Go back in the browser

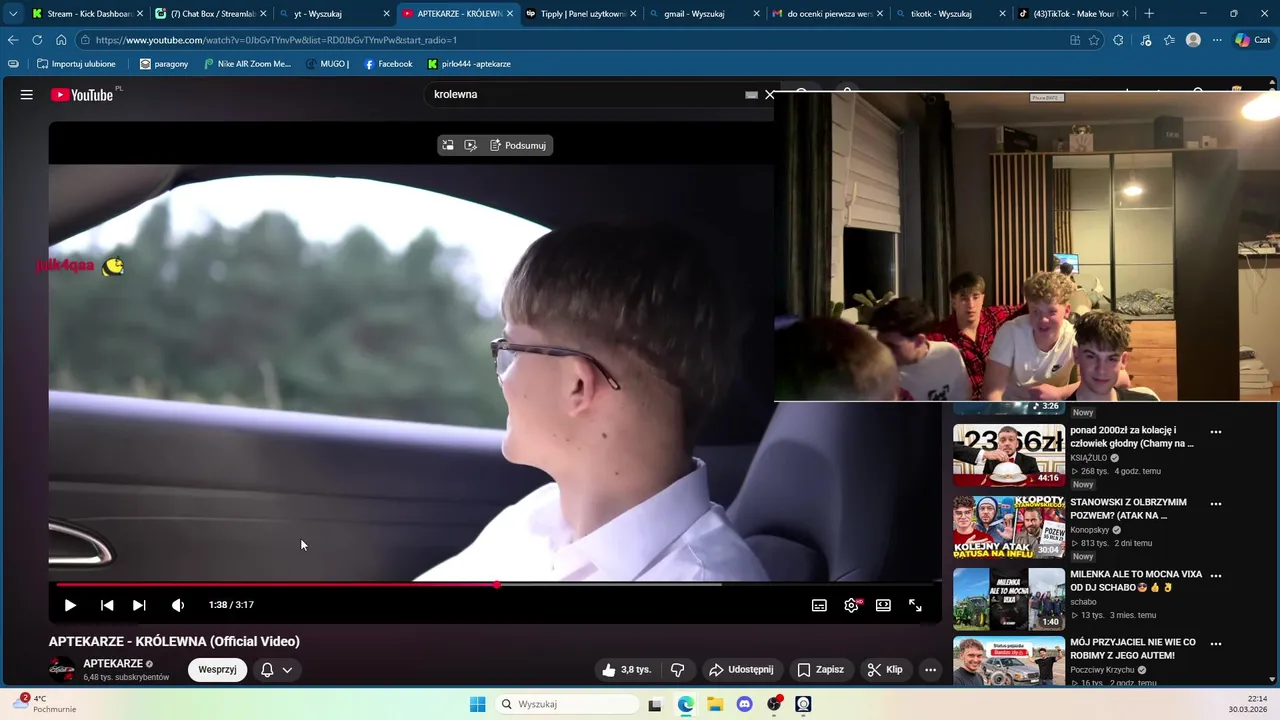pyautogui.click(x=13, y=40)
